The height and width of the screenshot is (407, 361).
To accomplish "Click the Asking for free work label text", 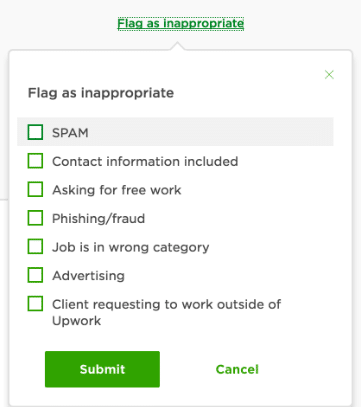I will [x=117, y=190].
